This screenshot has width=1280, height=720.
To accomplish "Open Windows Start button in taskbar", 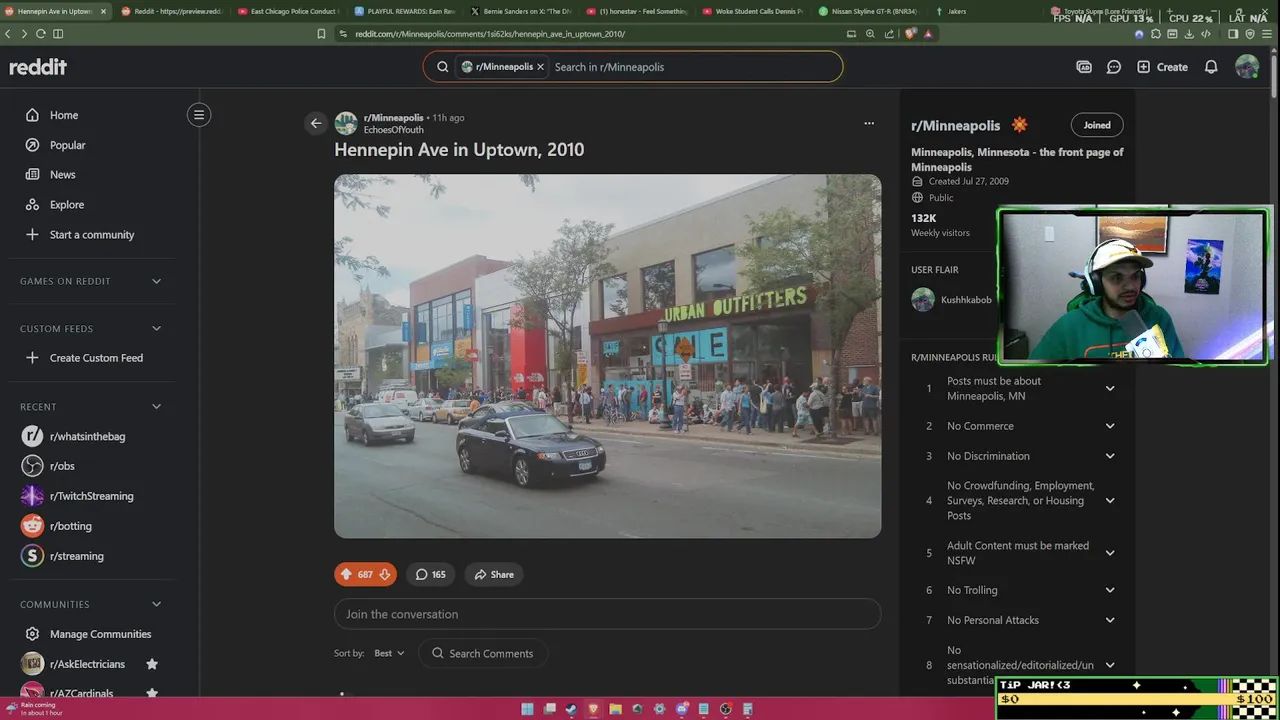I will [527, 709].
